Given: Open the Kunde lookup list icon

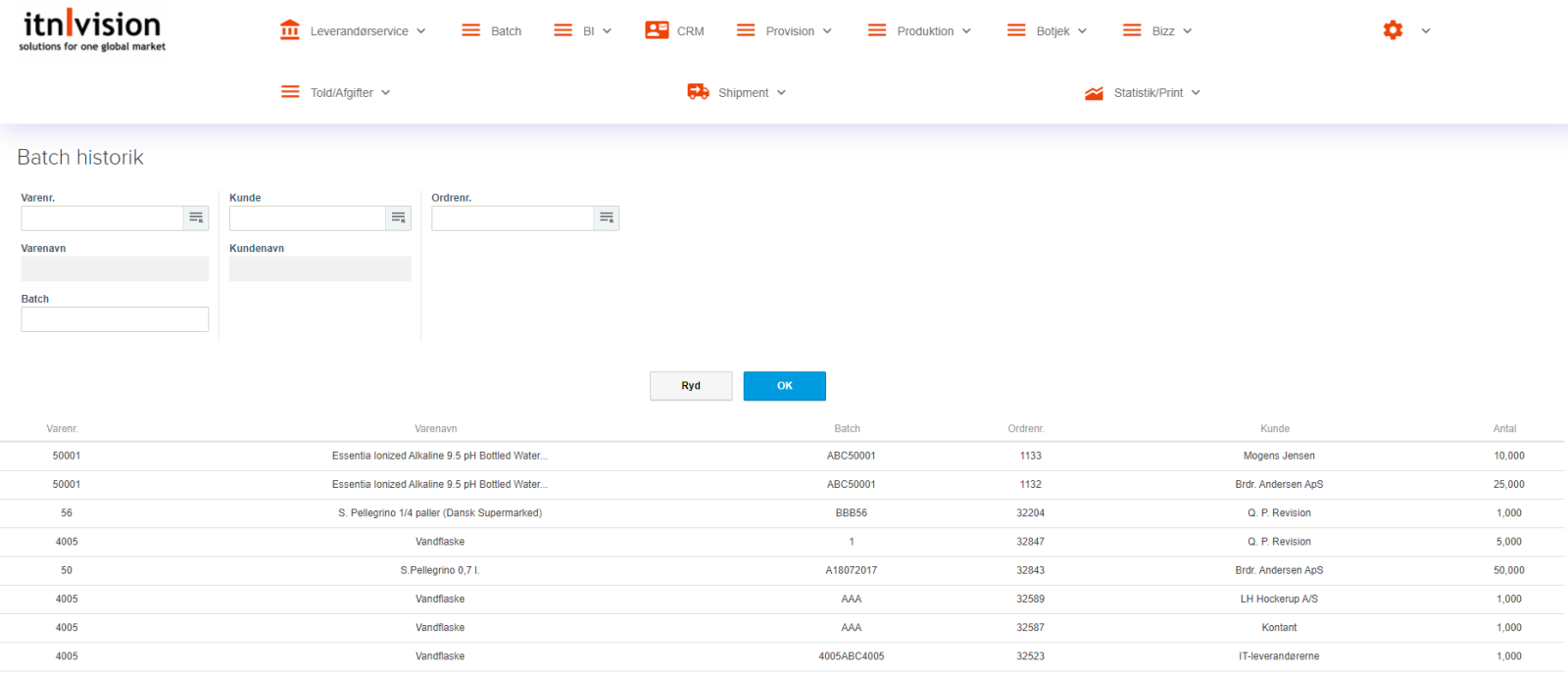Looking at the screenshot, I should pyautogui.click(x=398, y=217).
